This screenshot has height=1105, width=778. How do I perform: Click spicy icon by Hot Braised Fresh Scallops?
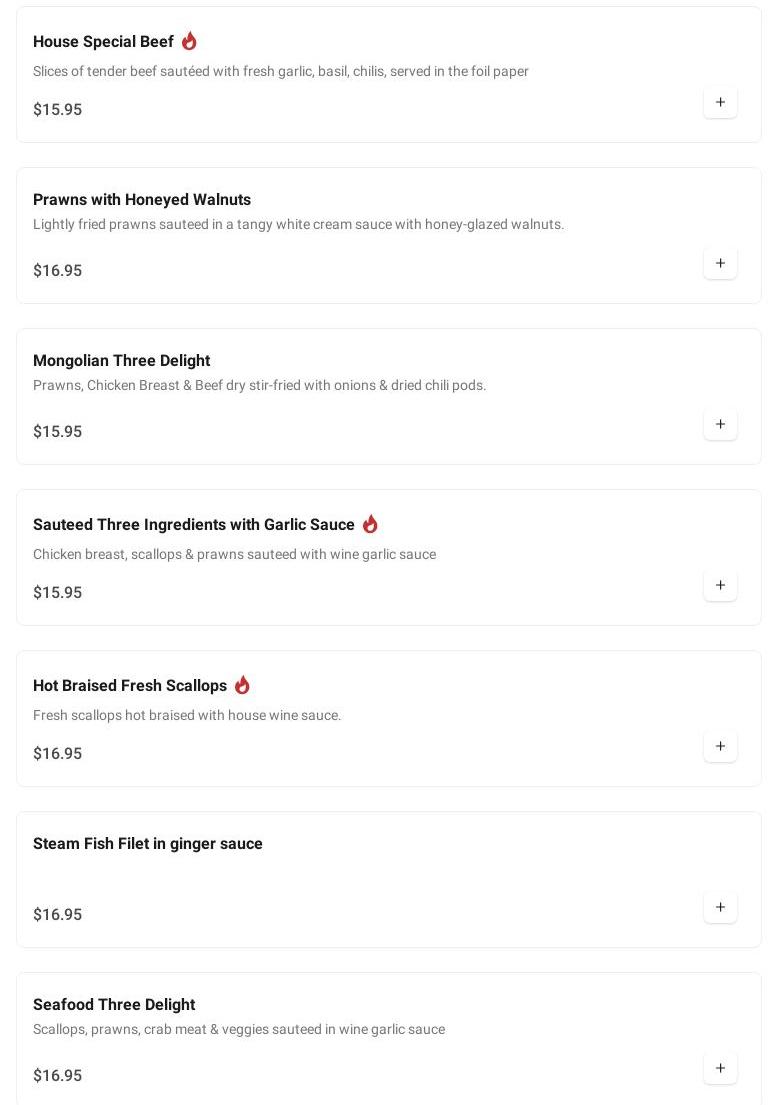click(242, 685)
